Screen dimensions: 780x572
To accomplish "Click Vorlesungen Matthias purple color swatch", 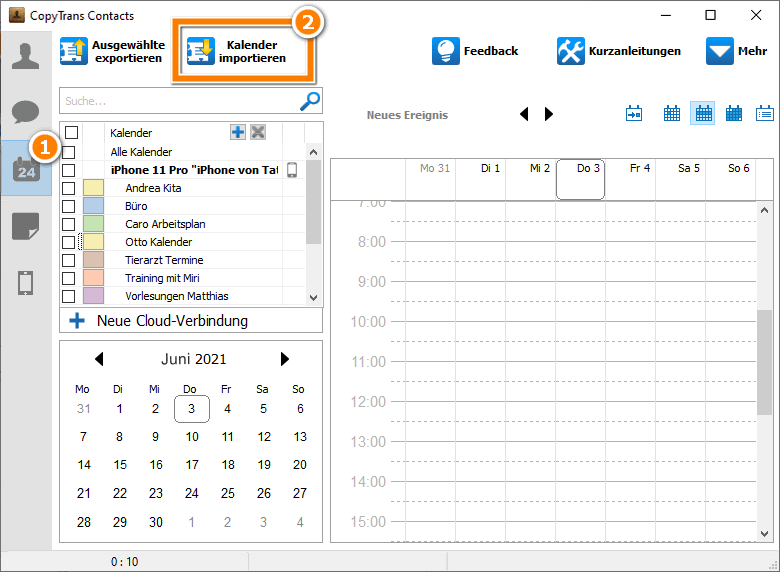I will point(94,296).
